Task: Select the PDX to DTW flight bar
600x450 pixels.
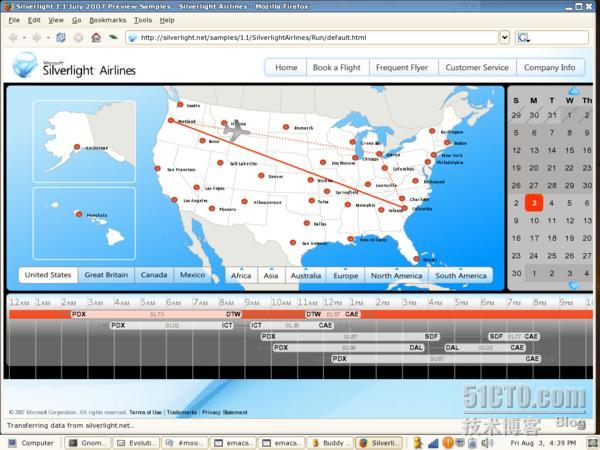Action: 156,314
